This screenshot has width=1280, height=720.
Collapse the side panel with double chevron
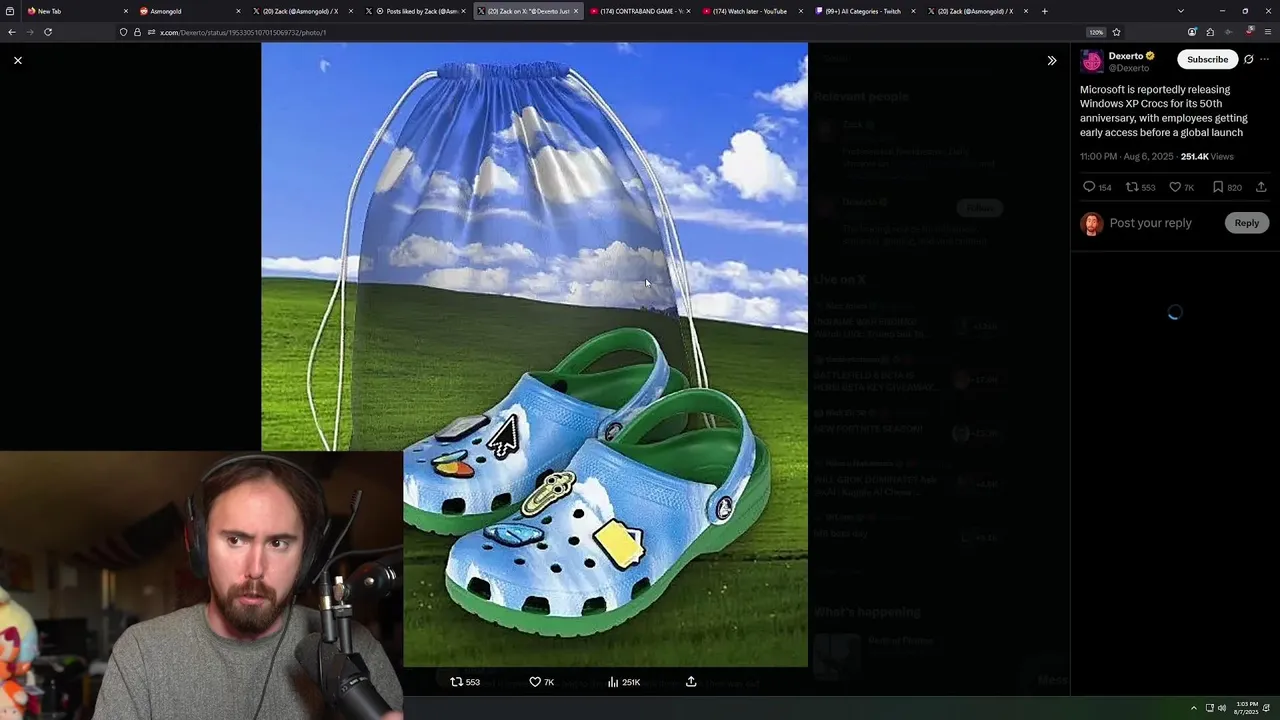pos(1051,61)
